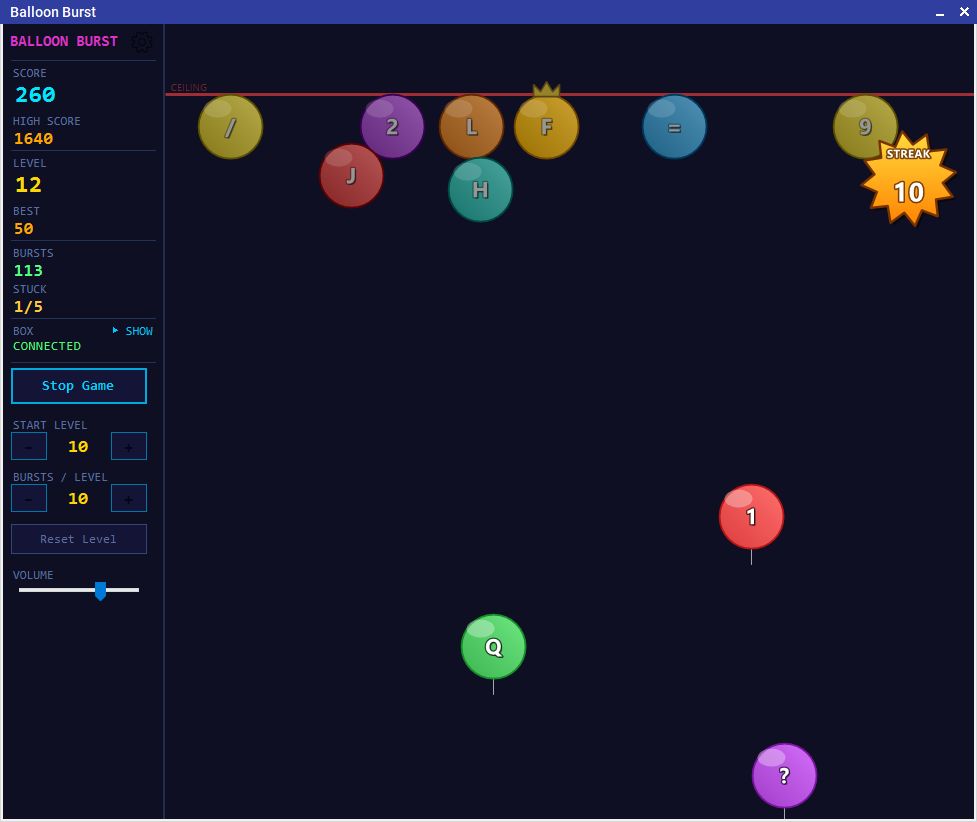Image resolution: width=977 pixels, height=822 pixels.
Task: Minimize the Balloon Burst window
Action: tap(940, 12)
